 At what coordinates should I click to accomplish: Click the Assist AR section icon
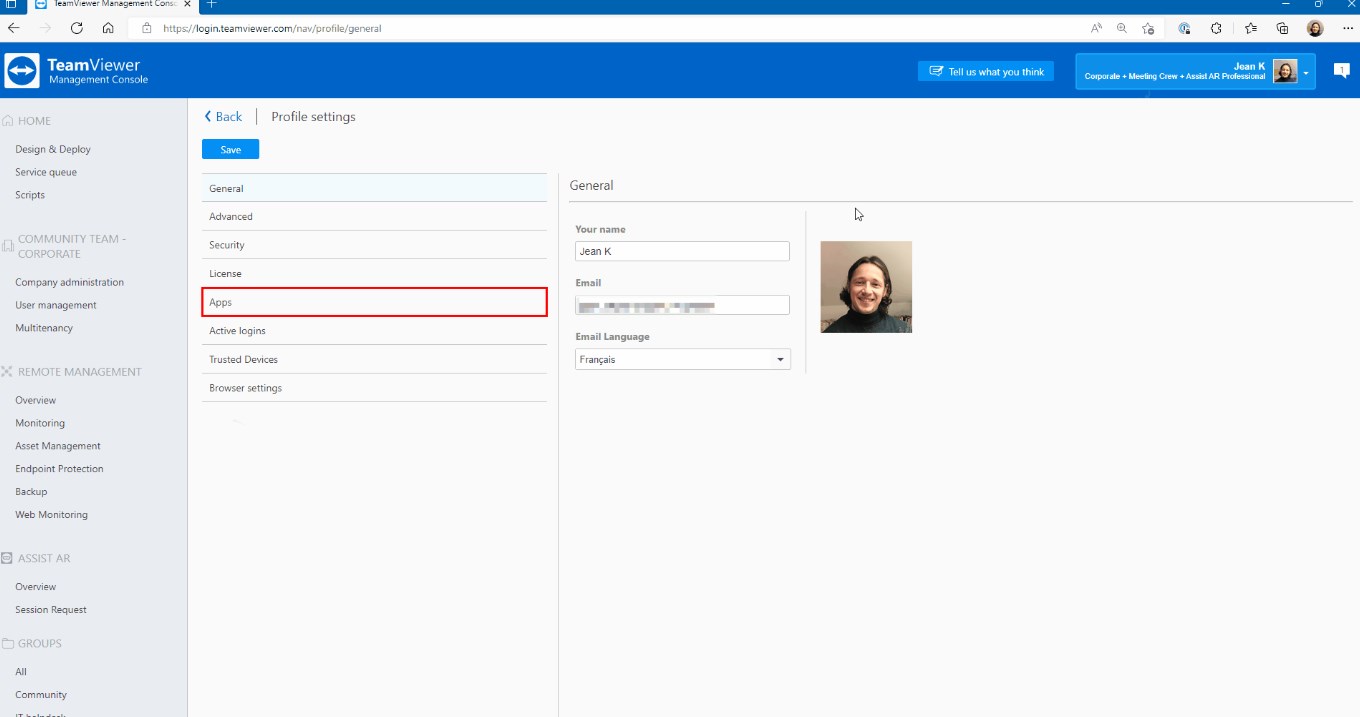8,558
